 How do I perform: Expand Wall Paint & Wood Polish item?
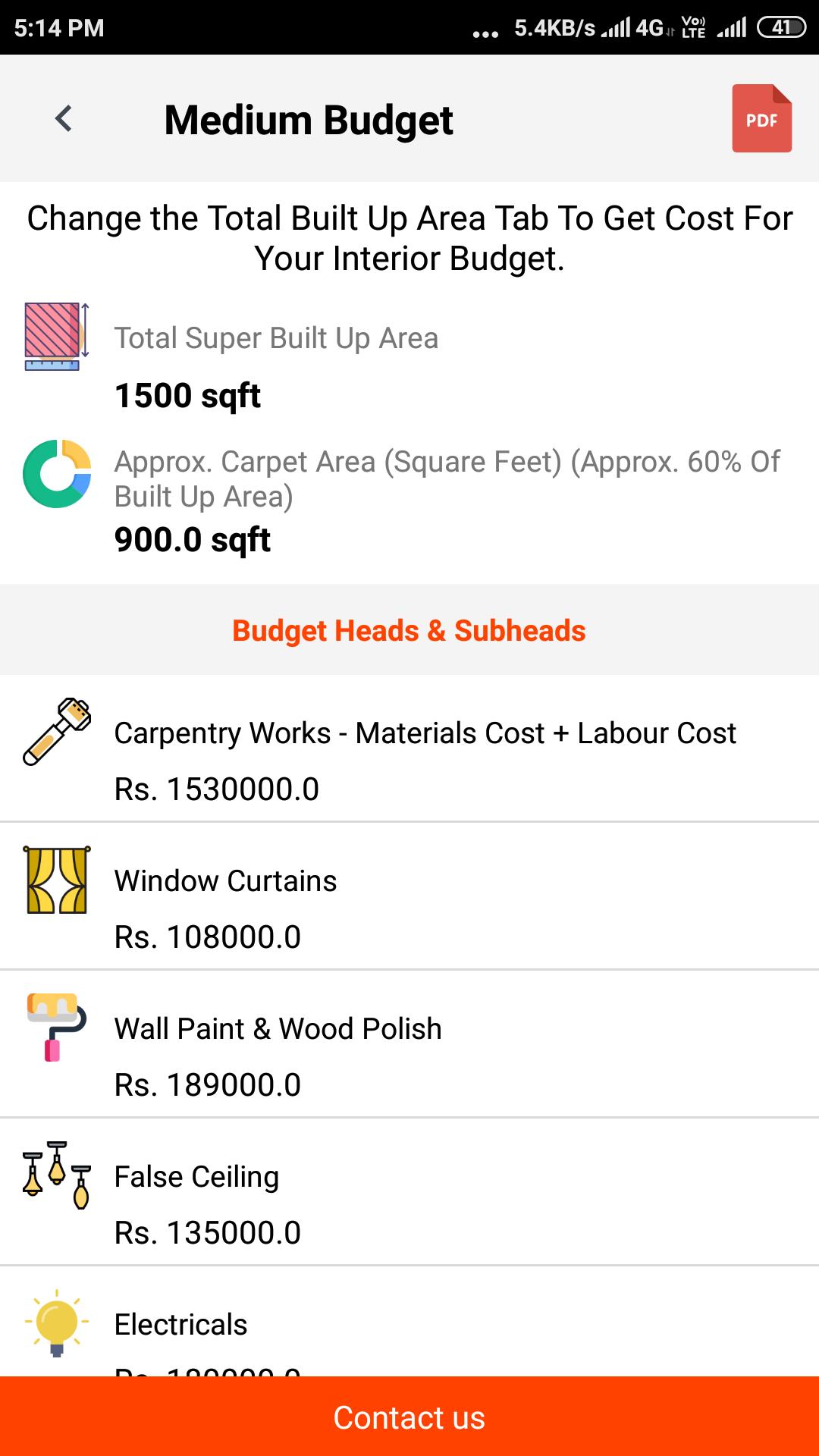click(278, 1029)
